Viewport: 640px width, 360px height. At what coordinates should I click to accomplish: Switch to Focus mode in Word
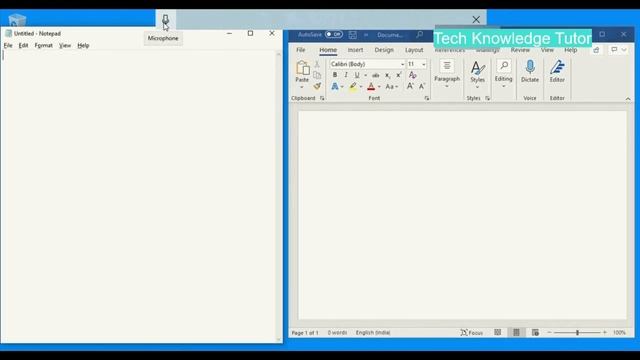(x=471, y=333)
